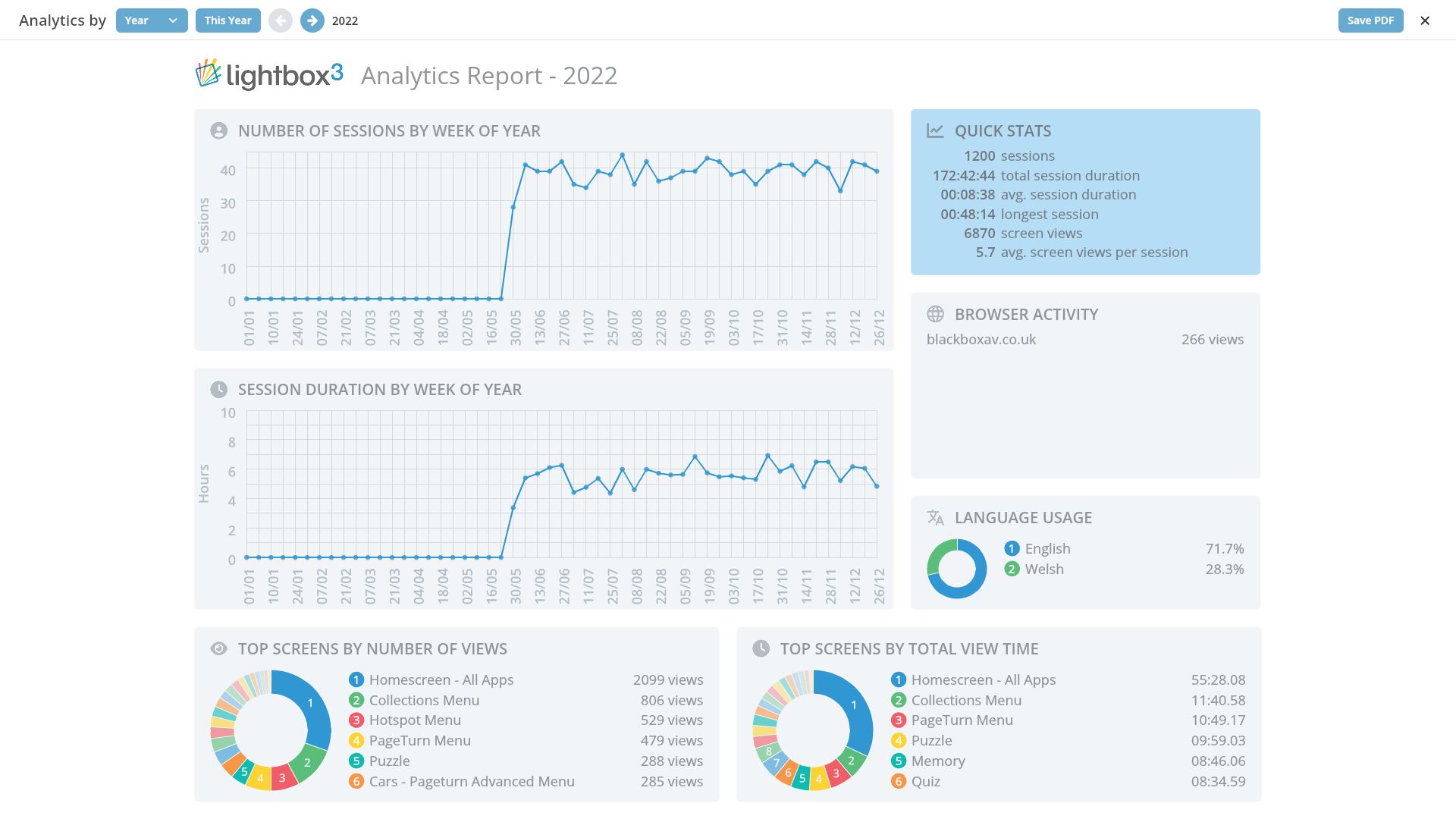Image resolution: width=1456 pixels, height=819 pixels.
Task: Click the lightbox3 logo
Action: [269, 74]
